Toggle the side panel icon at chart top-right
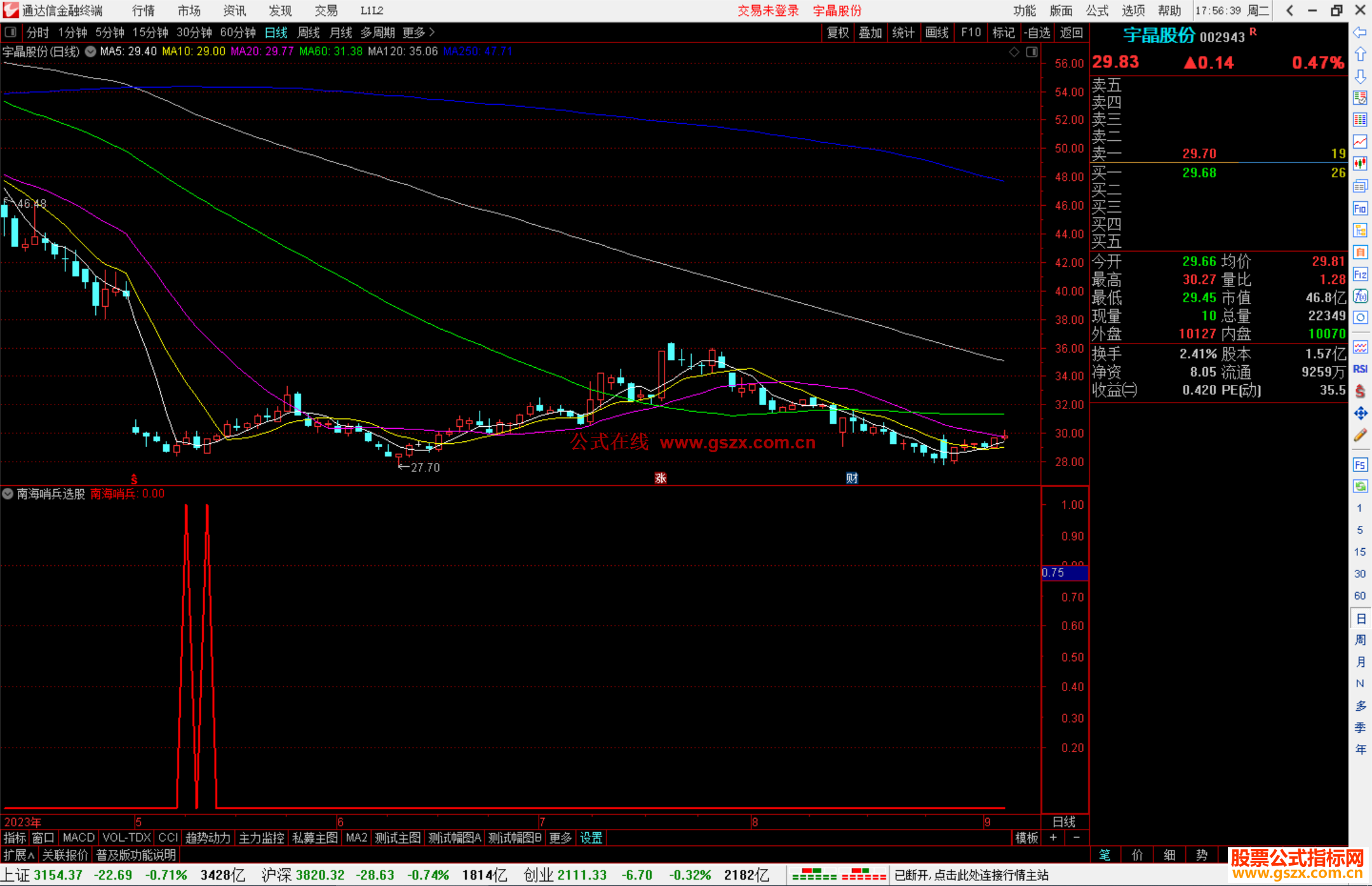 click(1032, 52)
